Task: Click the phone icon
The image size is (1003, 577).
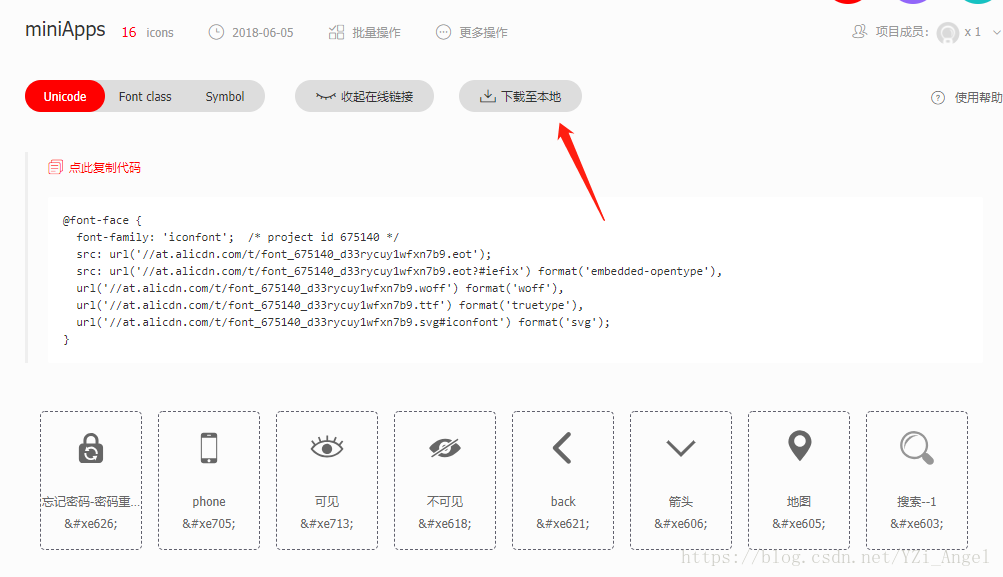Action: click(x=209, y=448)
